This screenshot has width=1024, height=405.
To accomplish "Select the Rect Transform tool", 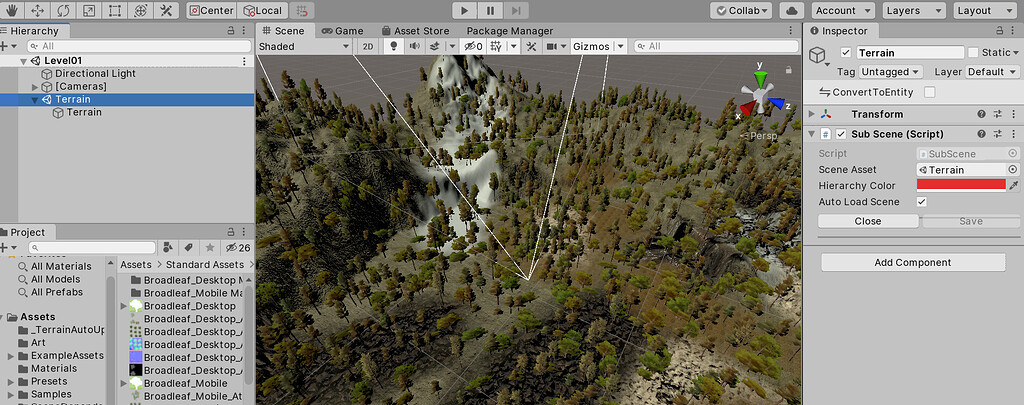I will pos(114,10).
